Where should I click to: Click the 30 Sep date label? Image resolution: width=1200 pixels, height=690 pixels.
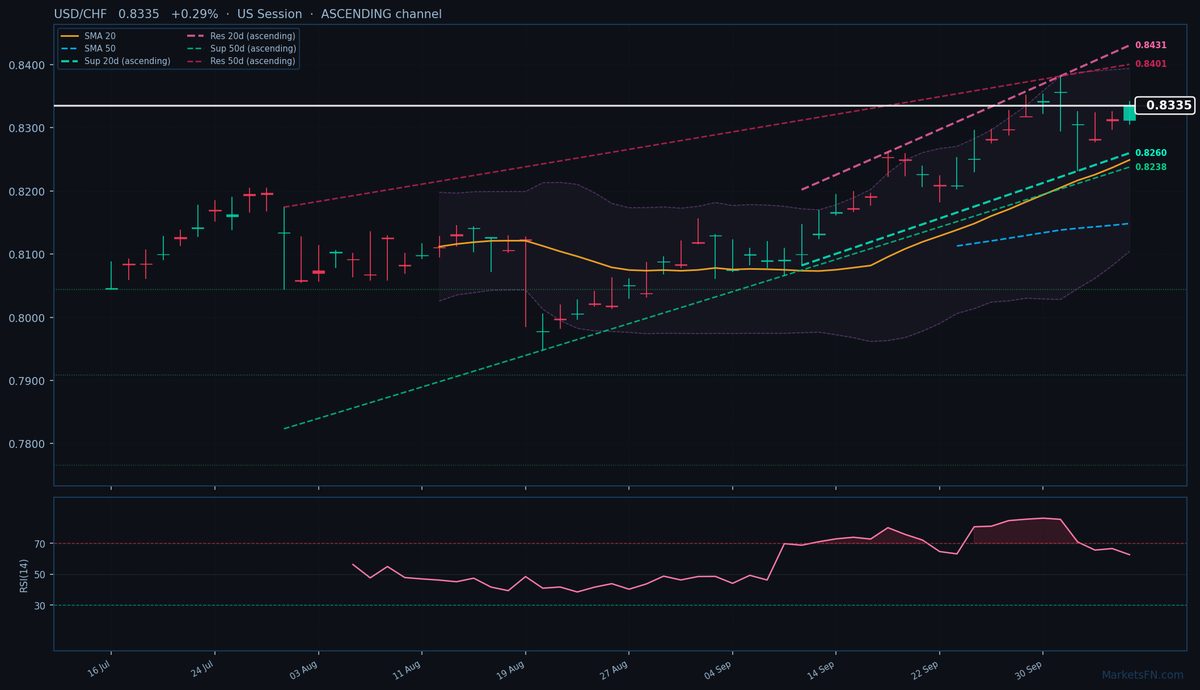click(x=1030, y=668)
